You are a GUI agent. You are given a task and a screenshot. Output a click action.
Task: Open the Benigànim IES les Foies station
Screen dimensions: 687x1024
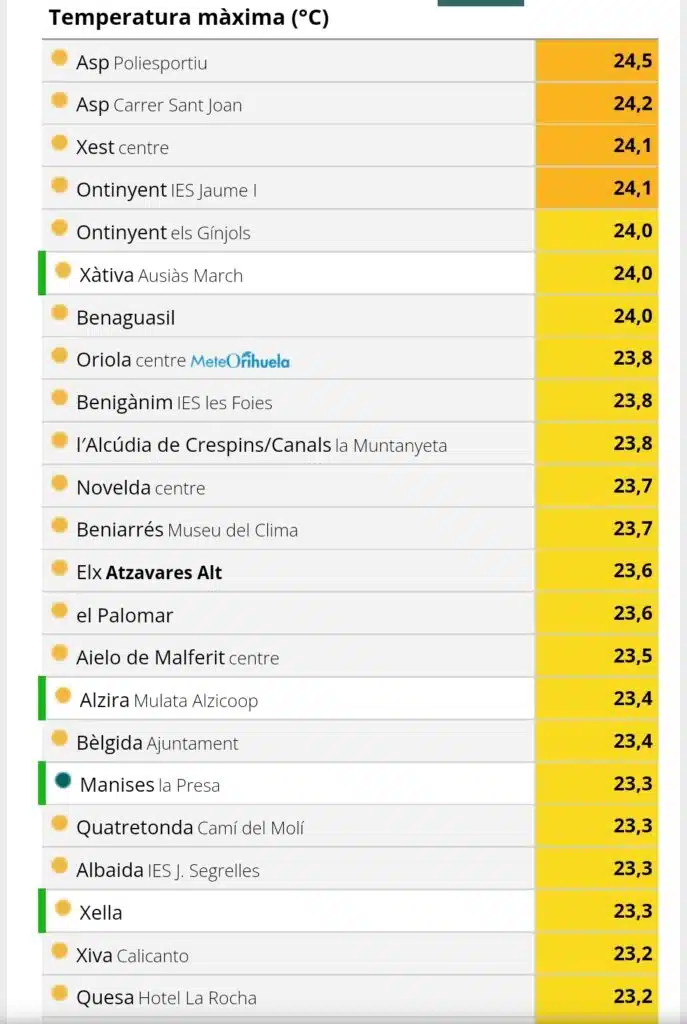pyautogui.click(x=174, y=402)
